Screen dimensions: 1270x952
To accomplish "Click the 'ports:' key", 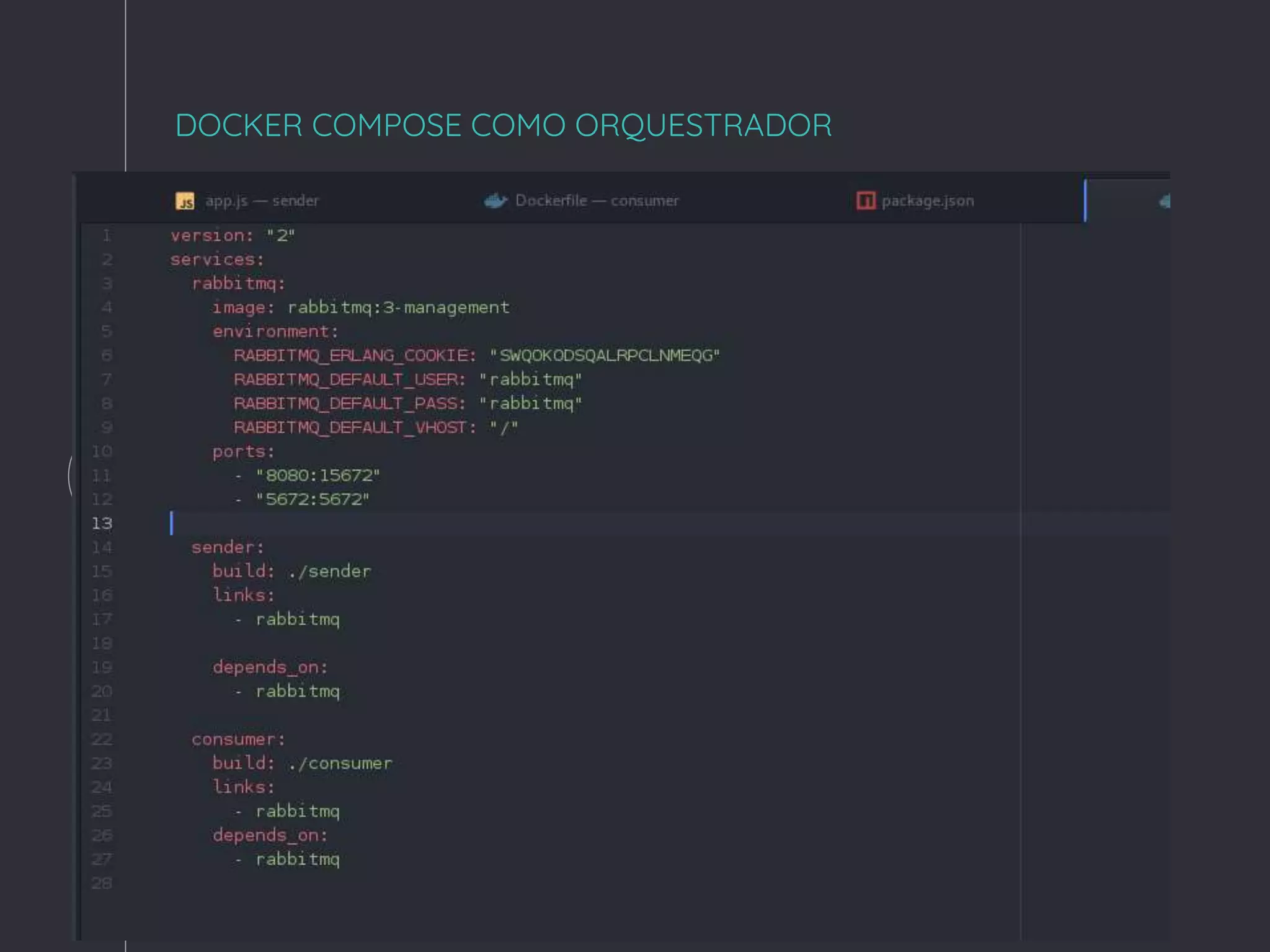I will coord(243,451).
